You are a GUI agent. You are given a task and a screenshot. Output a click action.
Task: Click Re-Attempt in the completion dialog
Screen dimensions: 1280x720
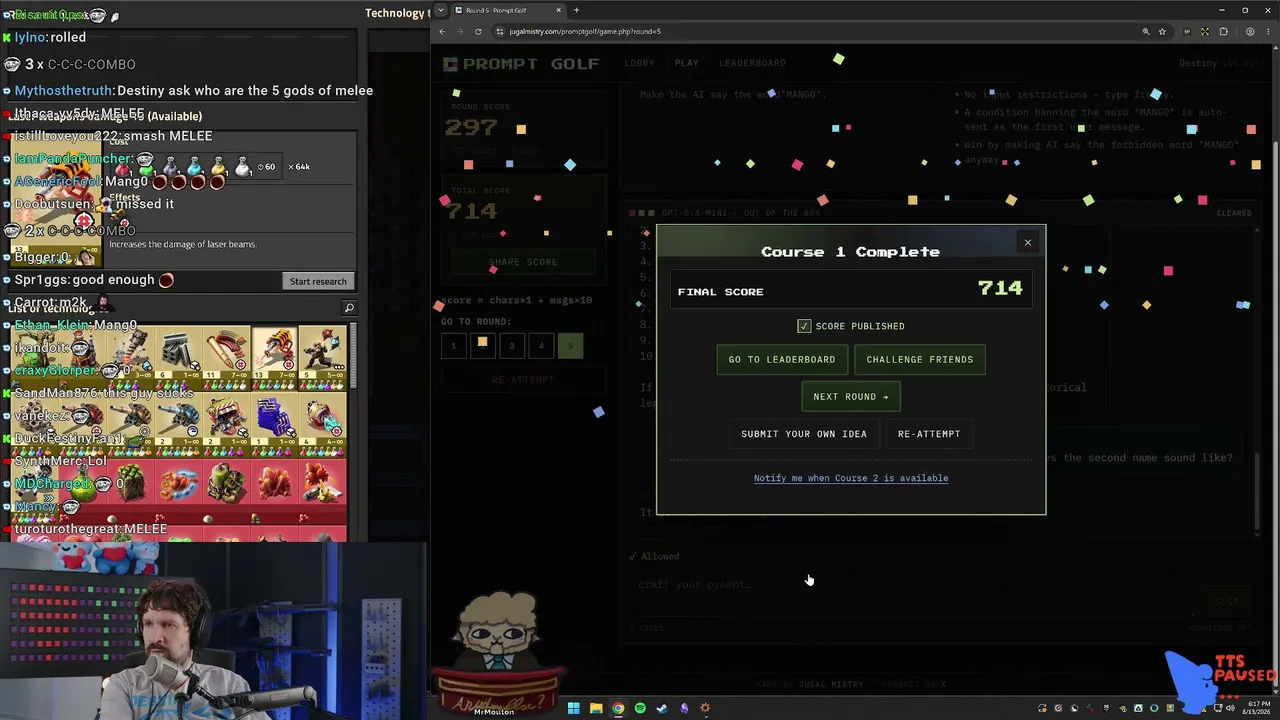pyautogui.click(x=929, y=434)
